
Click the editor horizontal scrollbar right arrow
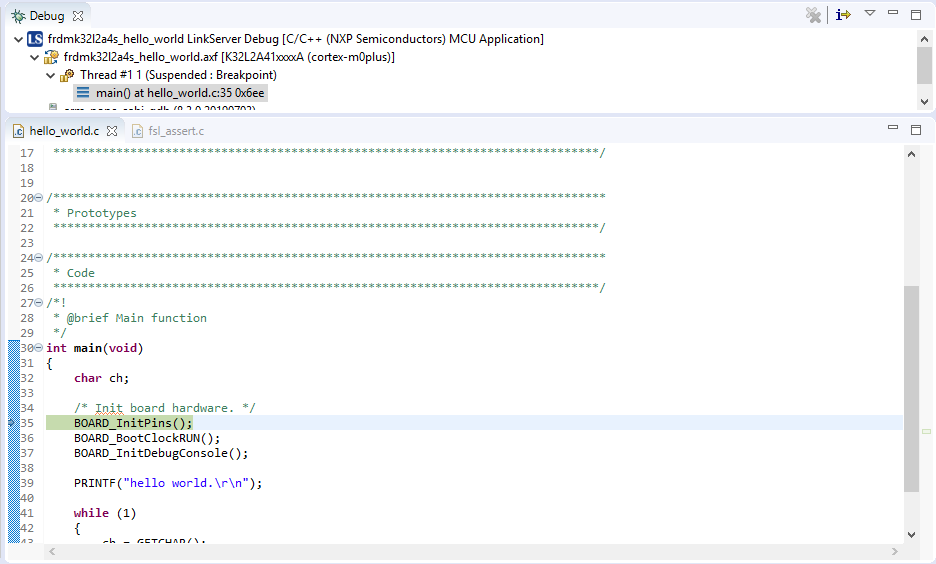[893, 552]
